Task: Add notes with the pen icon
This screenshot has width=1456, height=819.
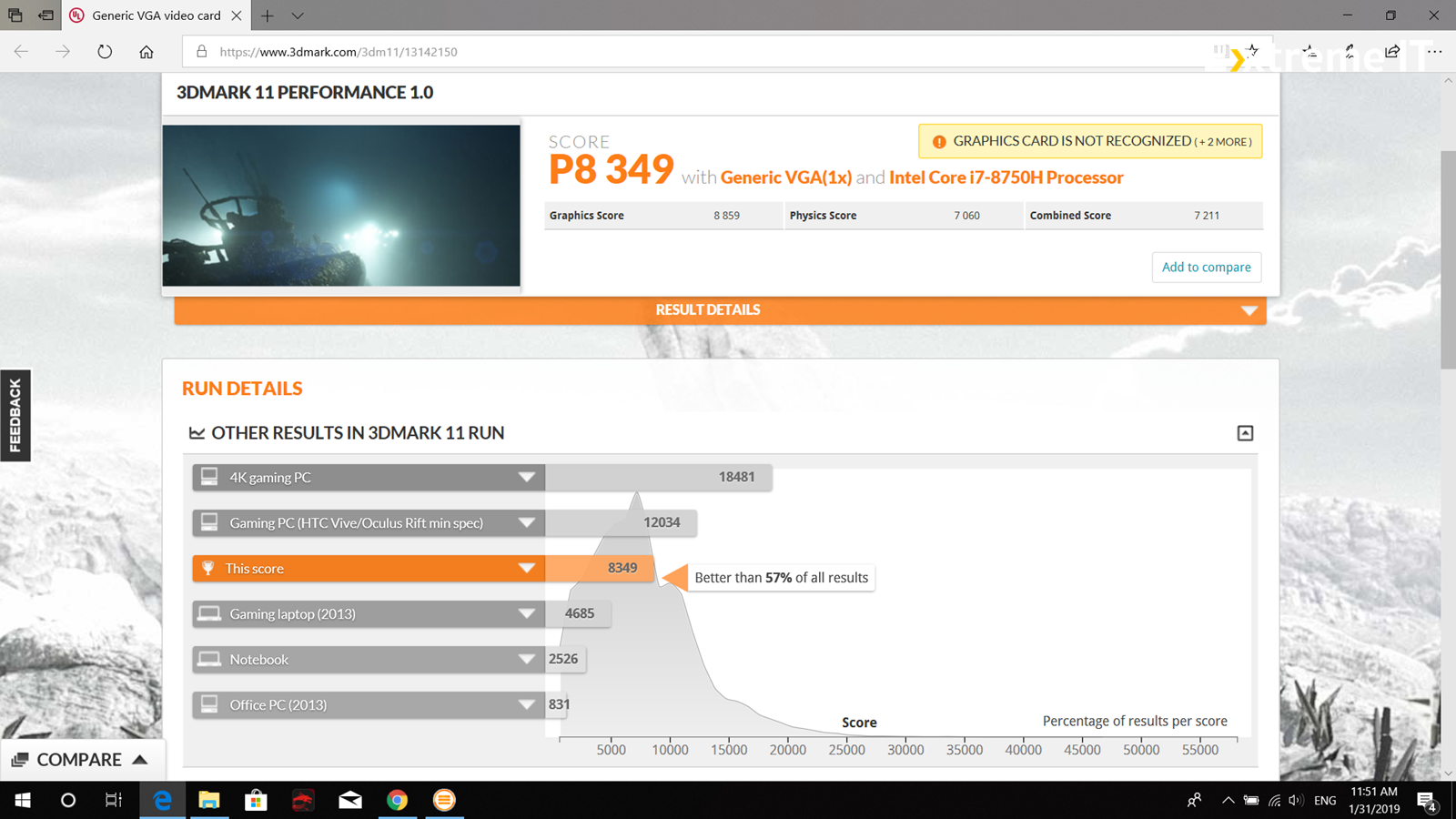Action: tap(1350, 52)
